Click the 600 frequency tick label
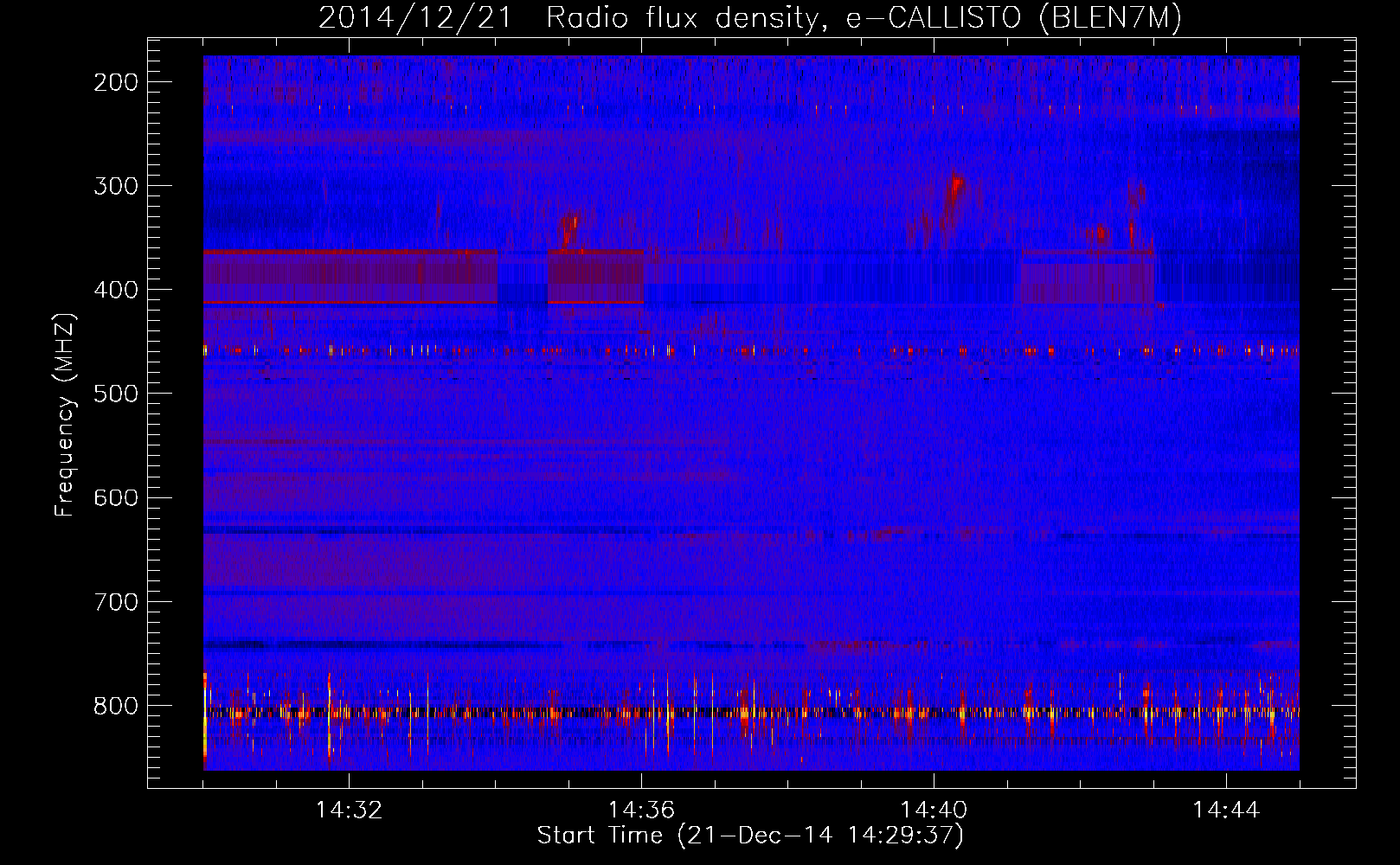This screenshot has width=1400, height=865. (116, 497)
